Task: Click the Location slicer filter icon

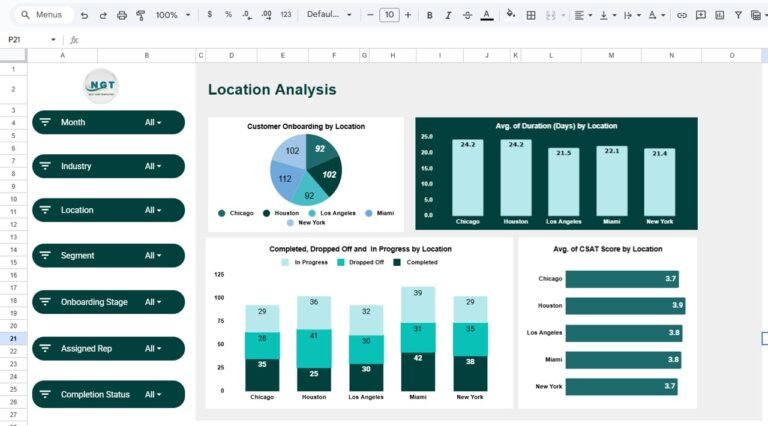Action: pos(45,210)
